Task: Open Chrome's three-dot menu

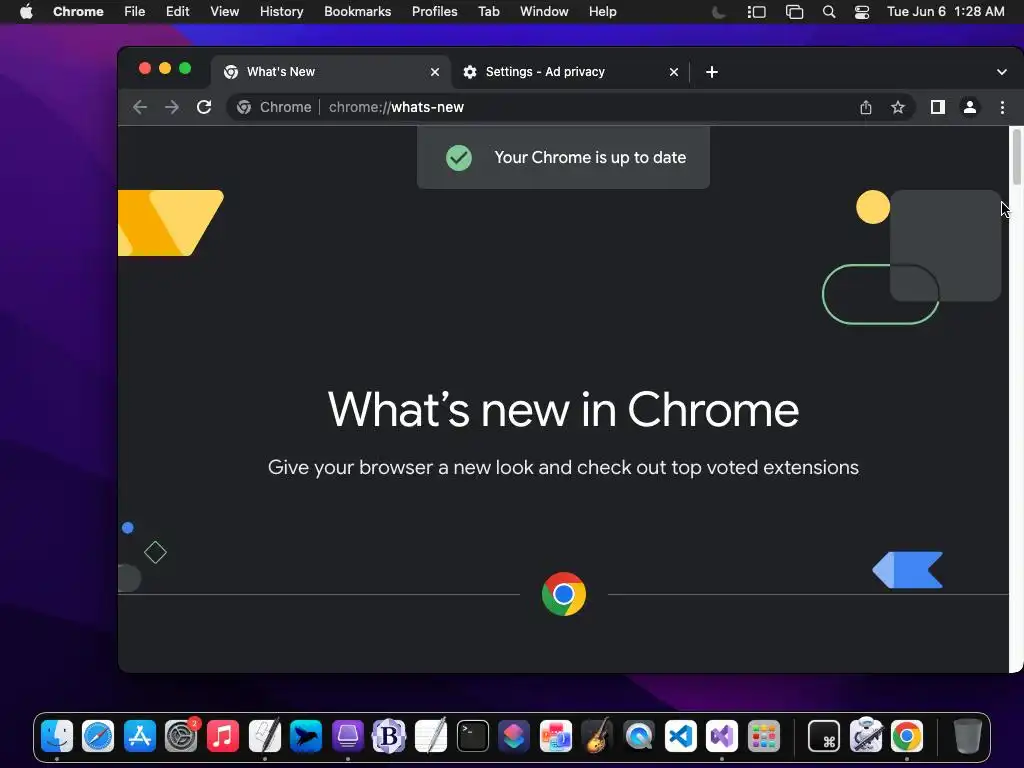Action: [1002, 107]
